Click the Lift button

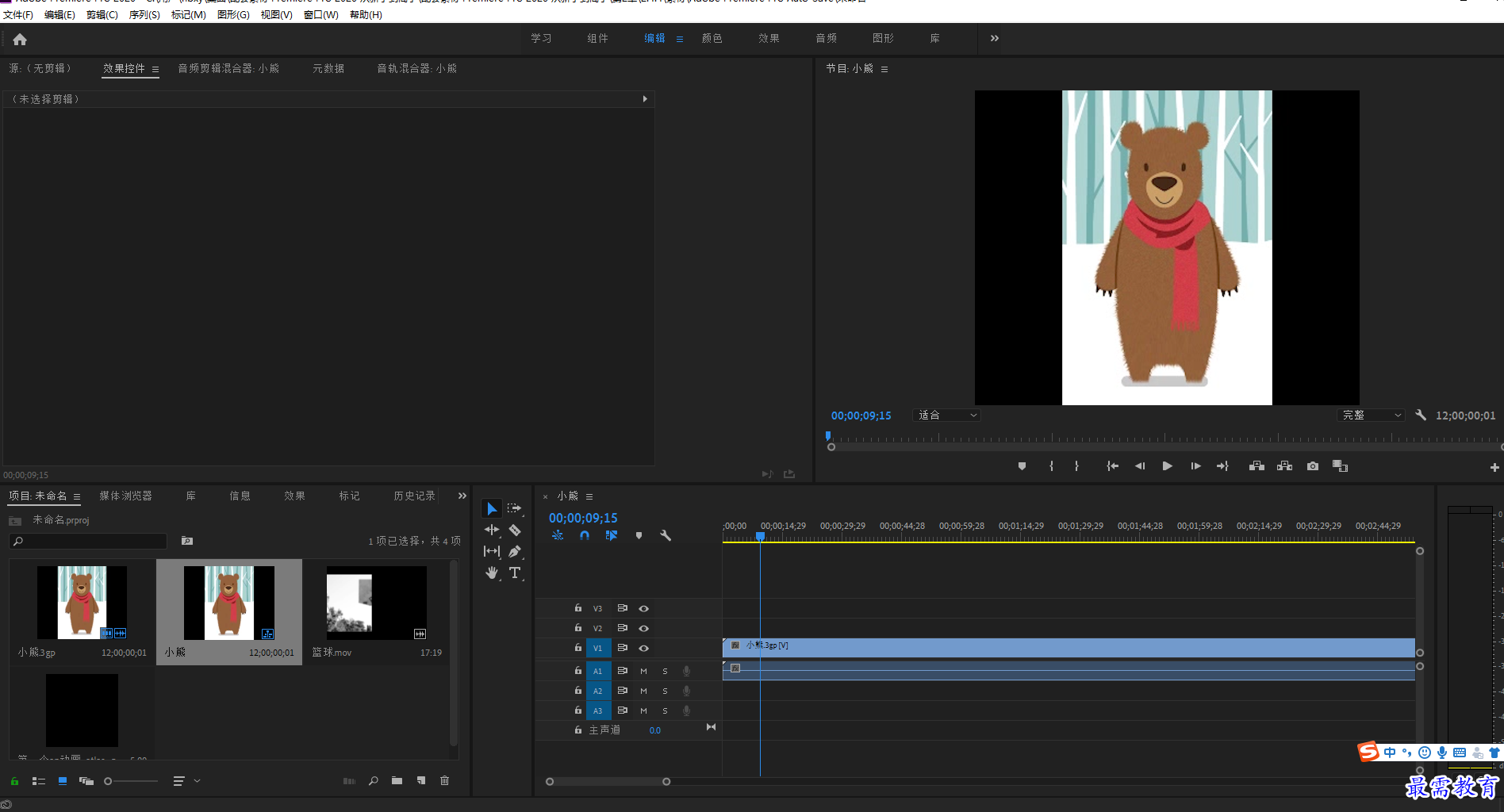click(1257, 466)
